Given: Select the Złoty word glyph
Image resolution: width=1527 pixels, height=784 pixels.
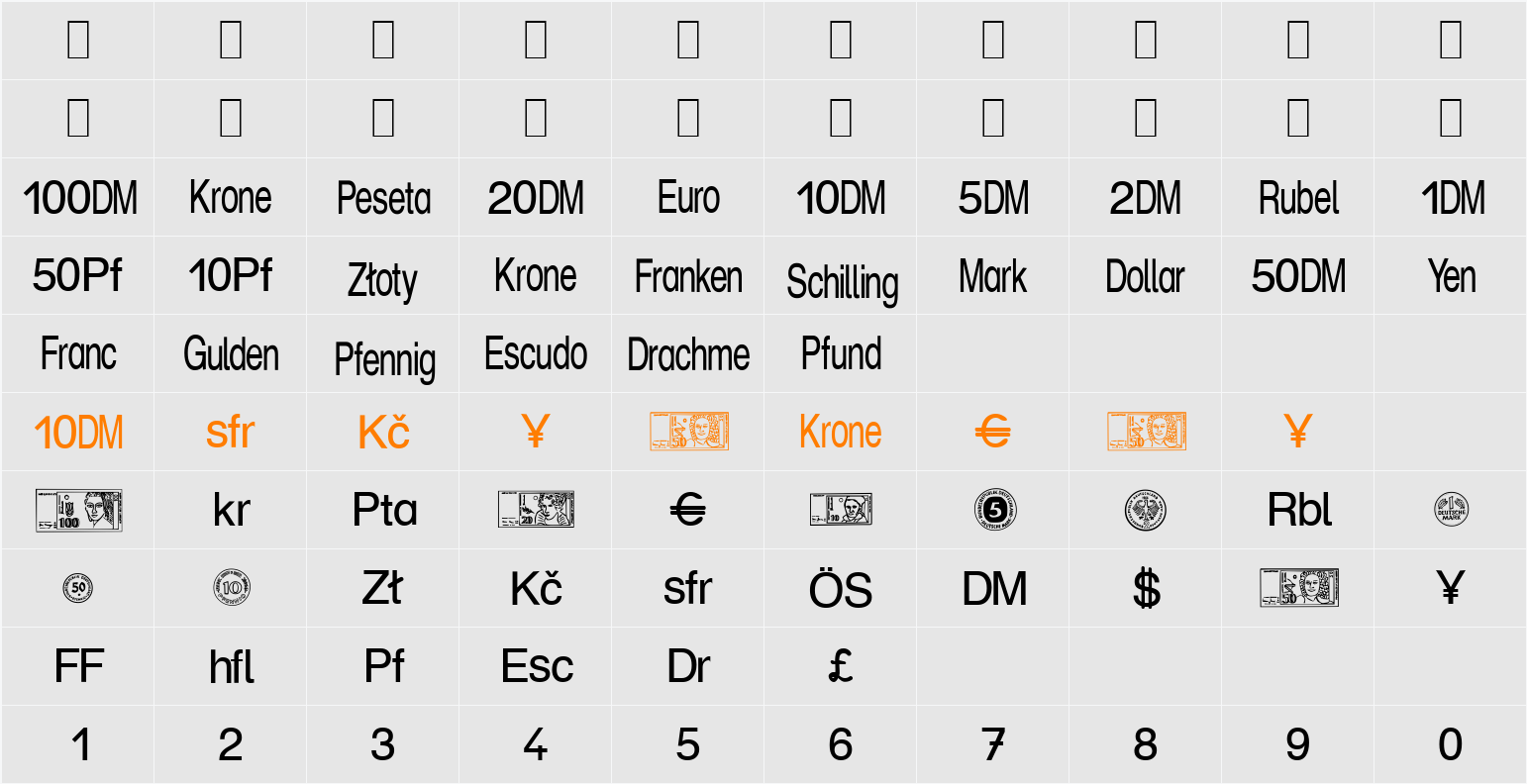Looking at the screenshot, I should [383, 280].
